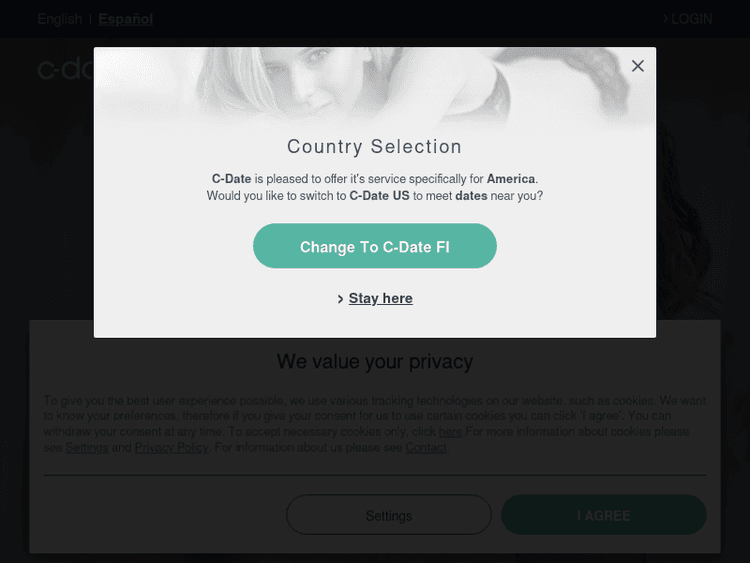Switch site language to Español
The image size is (750, 563).
click(x=125, y=19)
